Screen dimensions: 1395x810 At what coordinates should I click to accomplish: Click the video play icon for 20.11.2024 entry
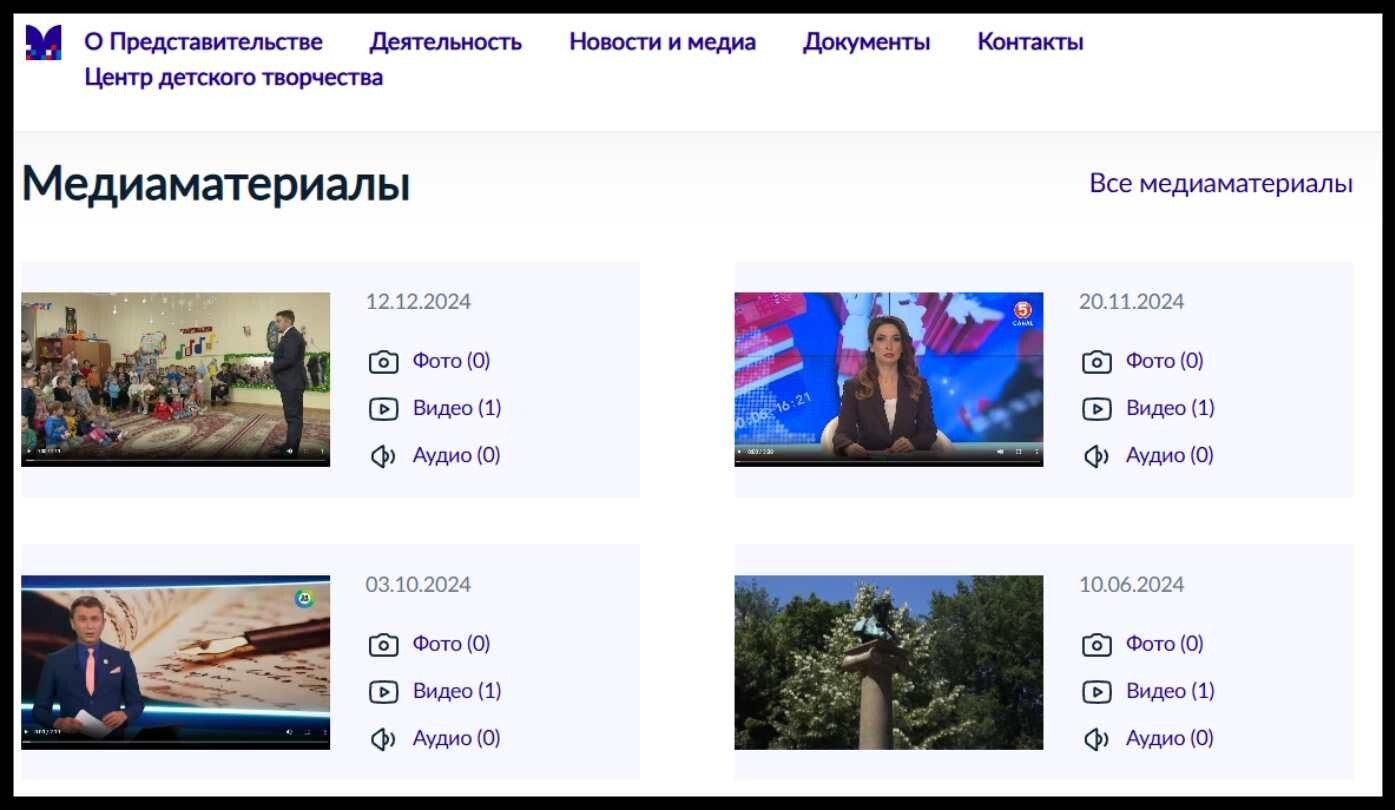(x=1096, y=409)
